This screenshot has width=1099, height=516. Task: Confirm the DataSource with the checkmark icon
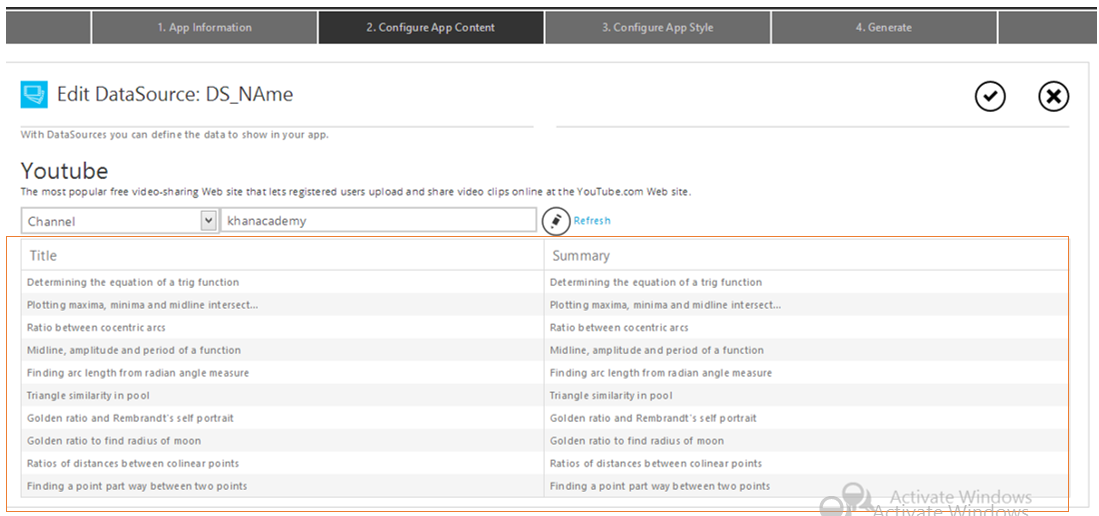[x=990, y=97]
